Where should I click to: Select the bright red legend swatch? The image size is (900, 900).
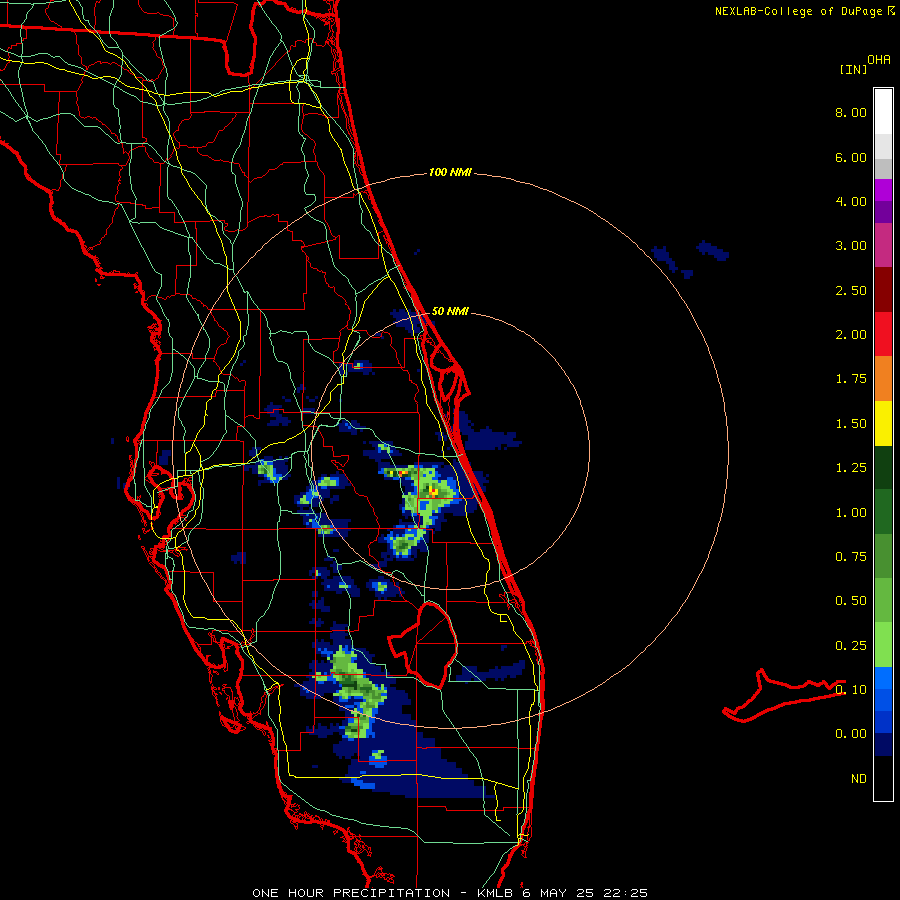pyautogui.click(x=883, y=334)
